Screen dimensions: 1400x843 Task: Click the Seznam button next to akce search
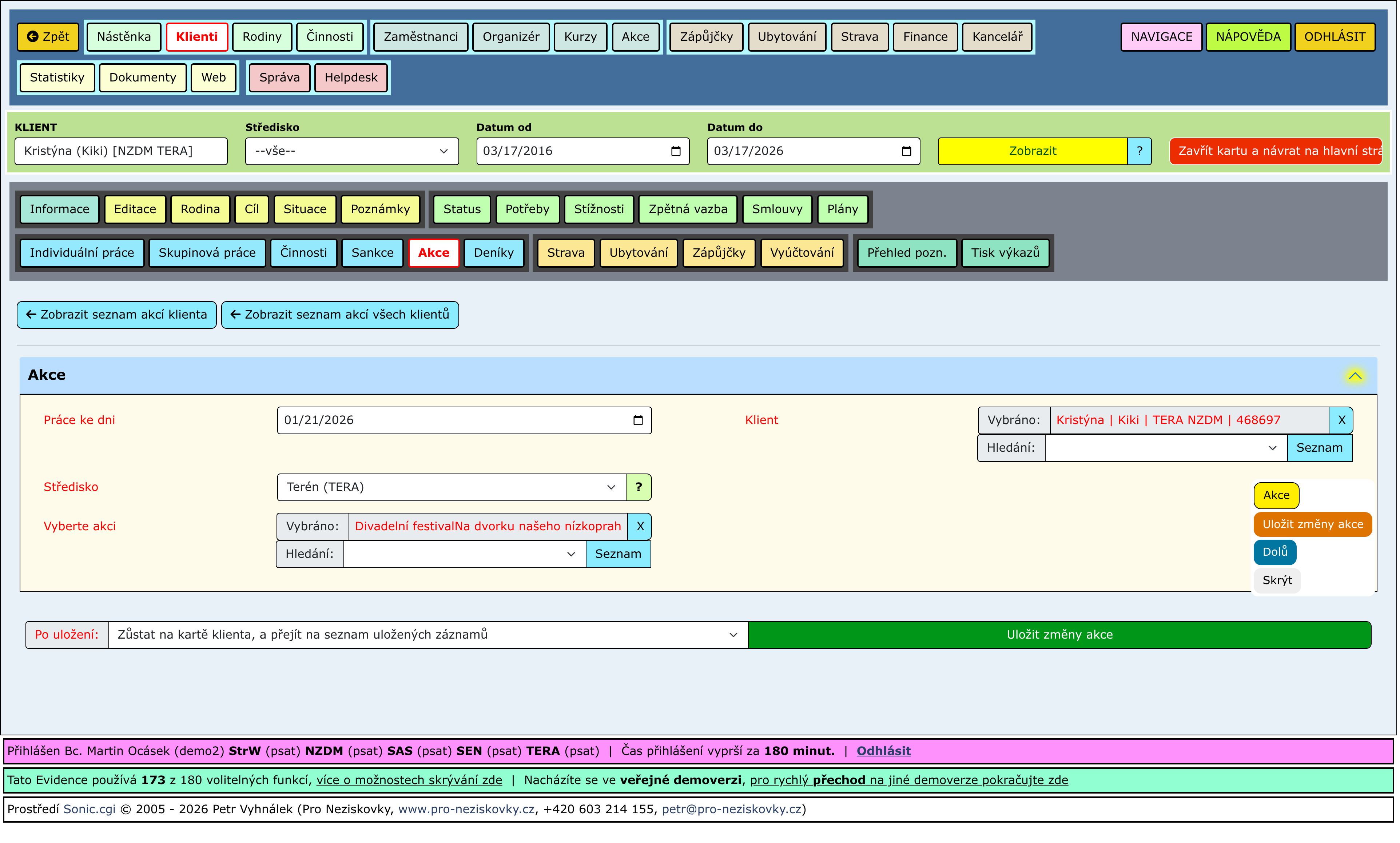[x=619, y=555]
